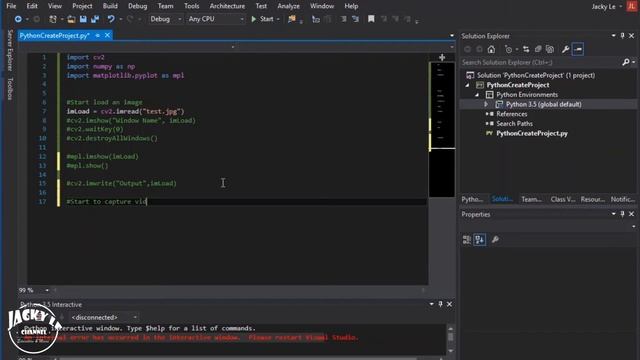Open Solution Explorer window options dropdown arrow
Image resolution: width=640 pixels, height=360 pixels.
(x=613, y=36)
